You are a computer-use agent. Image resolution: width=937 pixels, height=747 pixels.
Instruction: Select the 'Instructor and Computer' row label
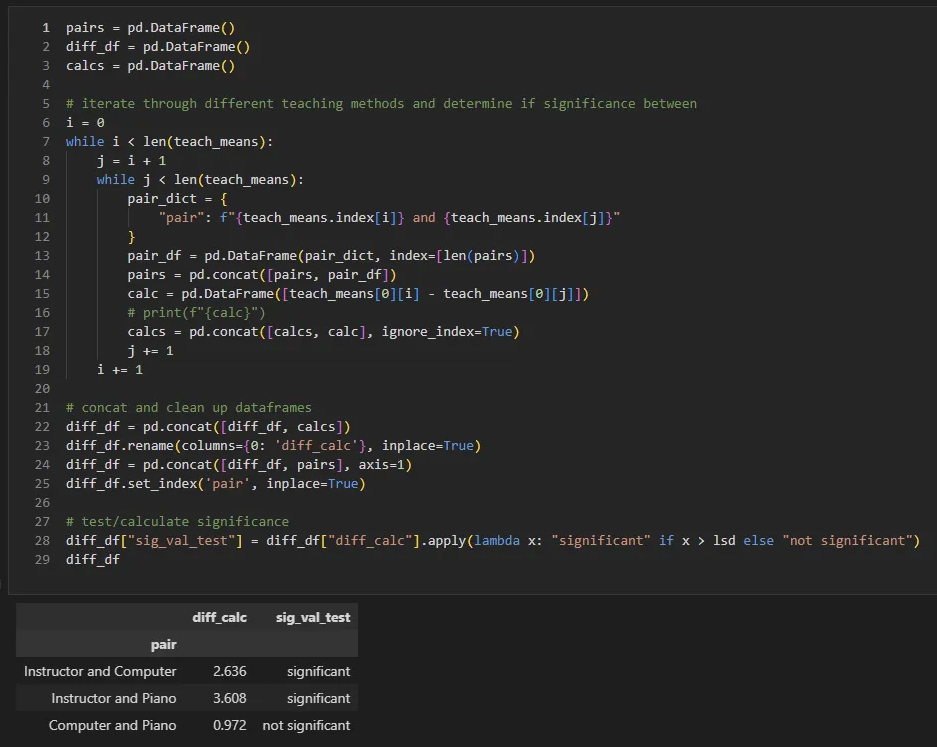100,671
